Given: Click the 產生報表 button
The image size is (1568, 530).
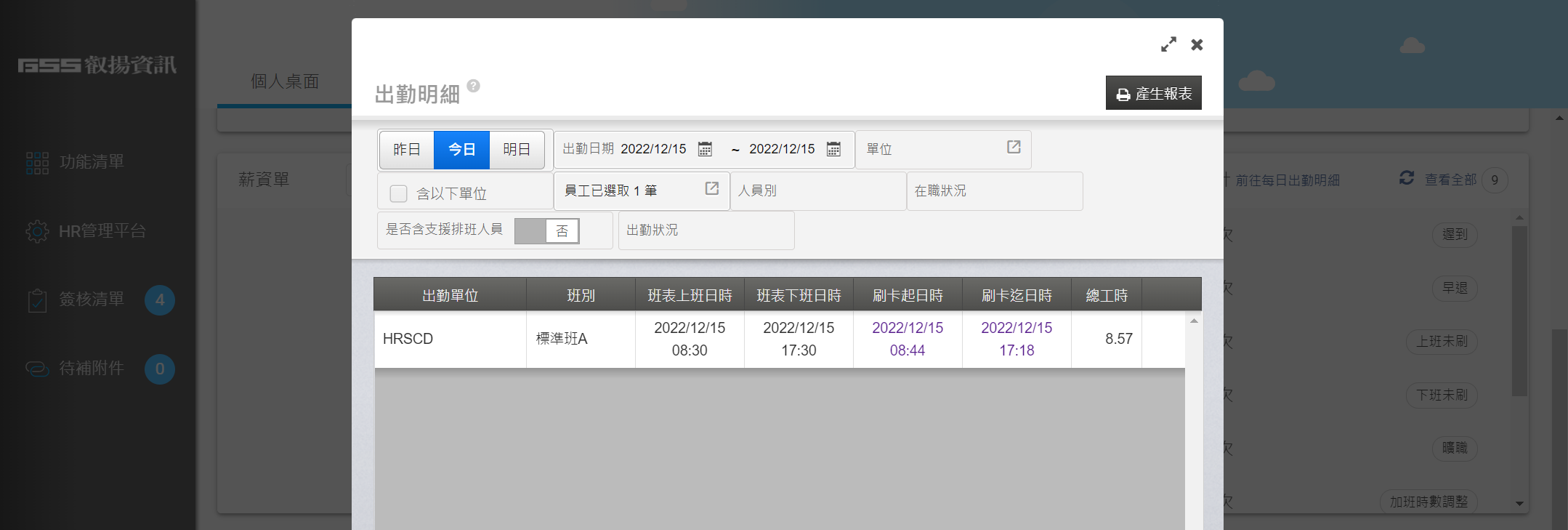Looking at the screenshot, I should [1153, 94].
